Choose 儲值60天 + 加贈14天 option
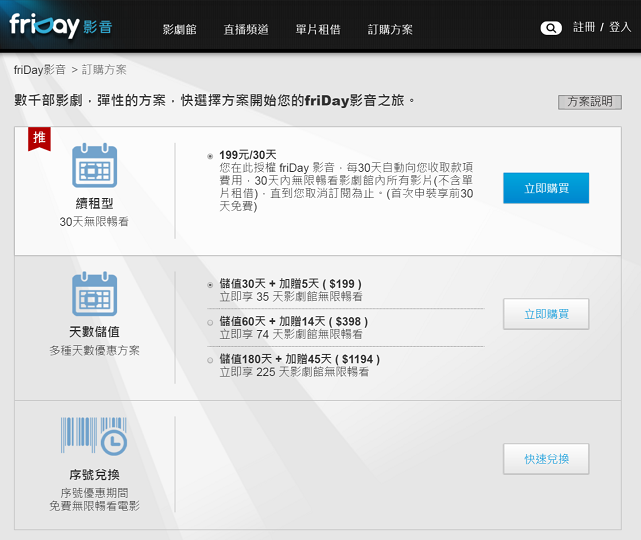Image resolution: width=641 pixels, height=540 pixels. [210, 323]
